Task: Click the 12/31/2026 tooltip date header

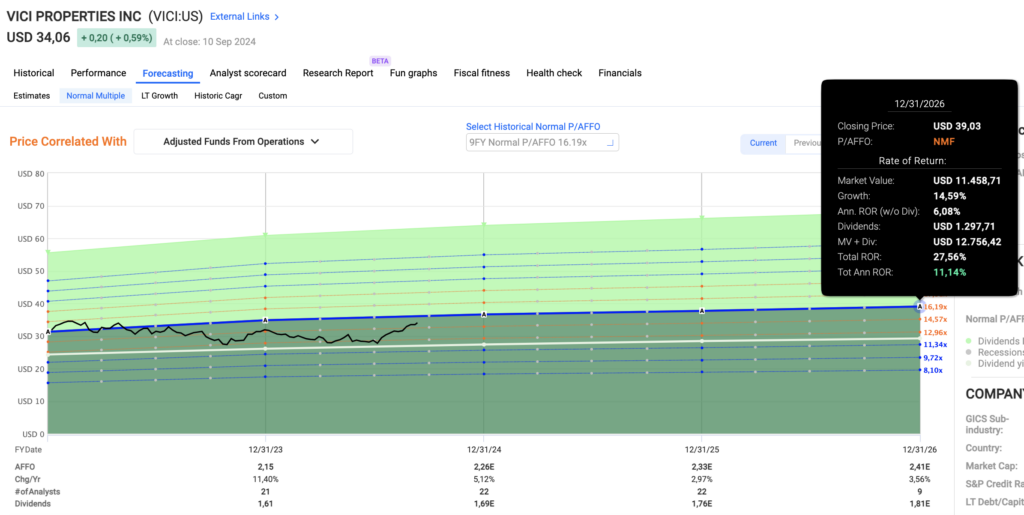Action: click(920, 104)
